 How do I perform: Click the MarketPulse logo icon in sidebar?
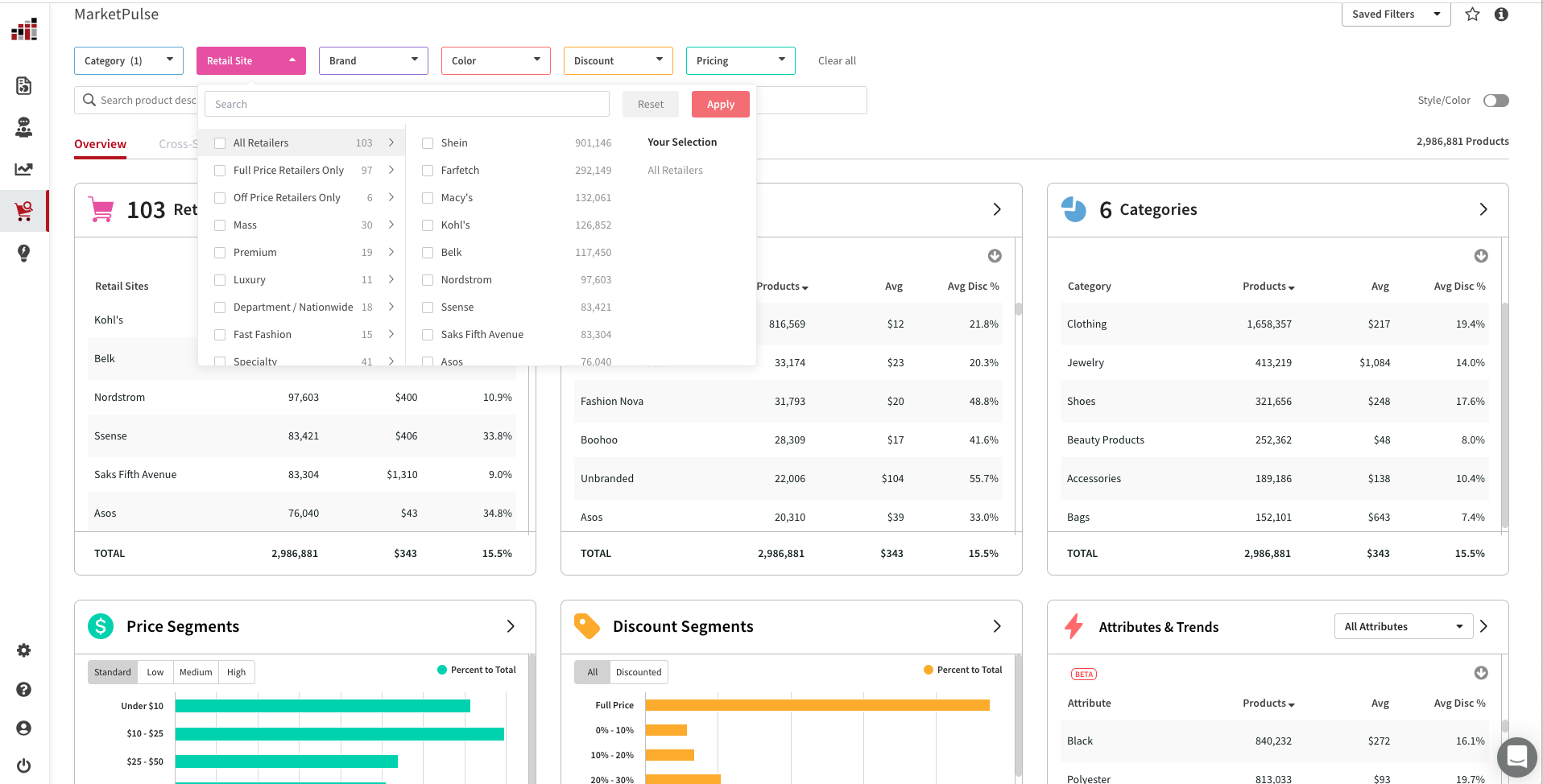click(x=24, y=30)
